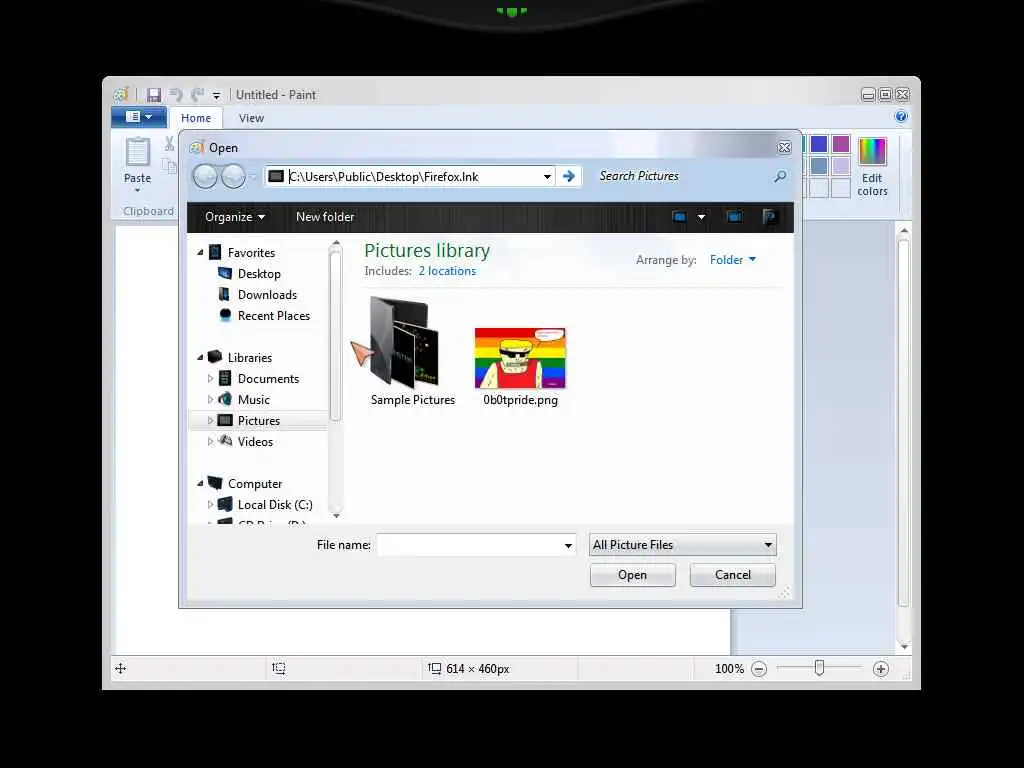This screenshot has height=768, width=1024.
Task: Click the selection size icon in the status bar
Action: point(279,668)
